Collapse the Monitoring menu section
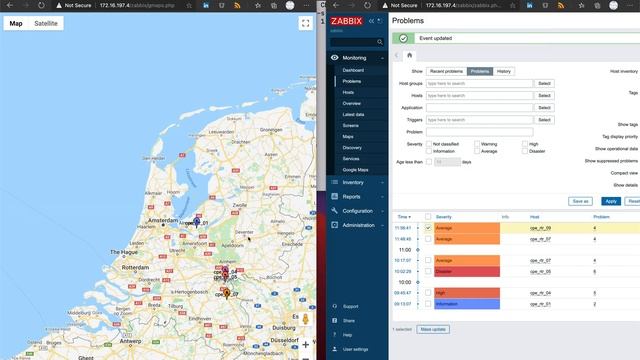 coord(382,58)
